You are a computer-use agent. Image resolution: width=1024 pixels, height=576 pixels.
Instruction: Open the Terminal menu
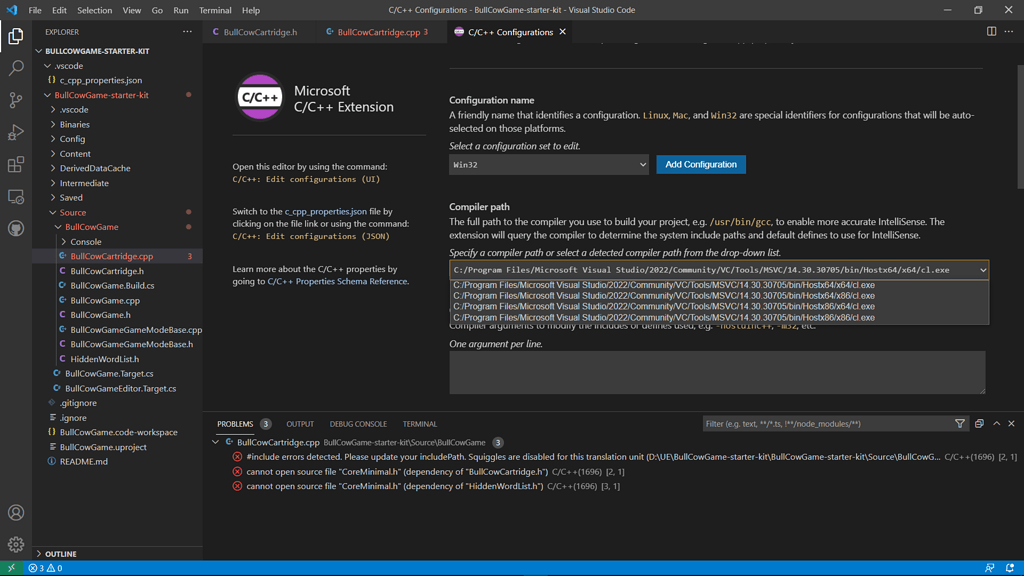click(x=217, y=10)
